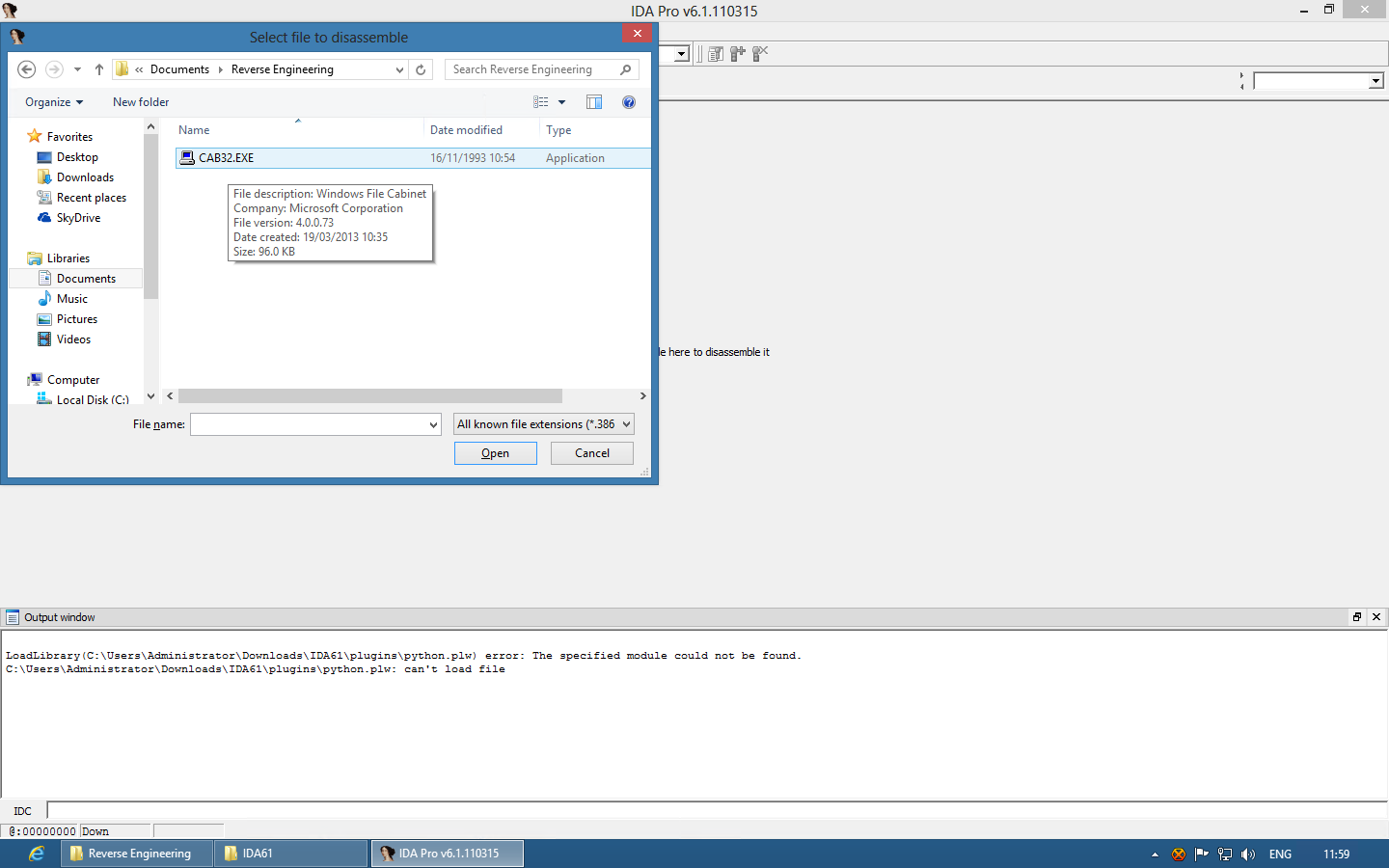
Task: Click the orange security tray icon
Action: [x=1179, y=854]
